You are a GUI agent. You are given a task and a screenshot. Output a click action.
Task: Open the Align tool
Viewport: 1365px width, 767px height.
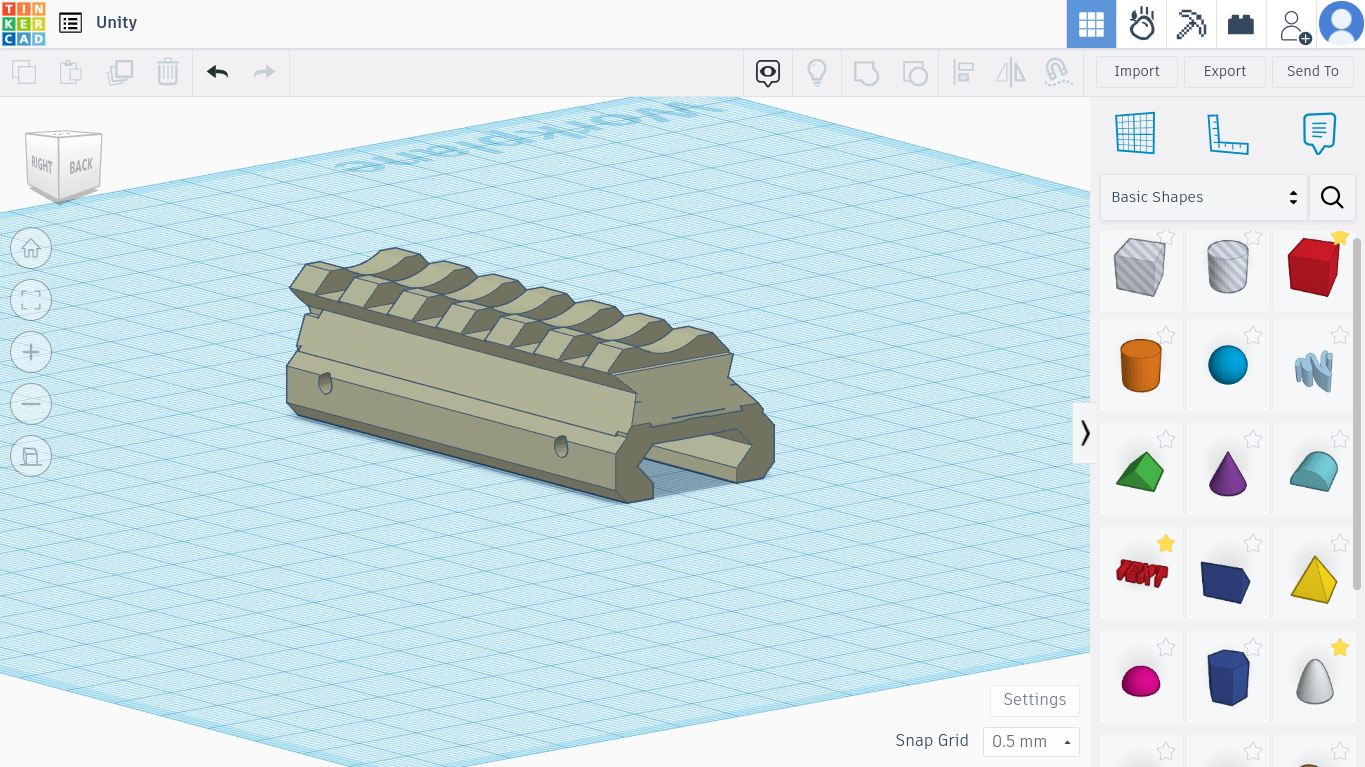click(x=963, y=72)
